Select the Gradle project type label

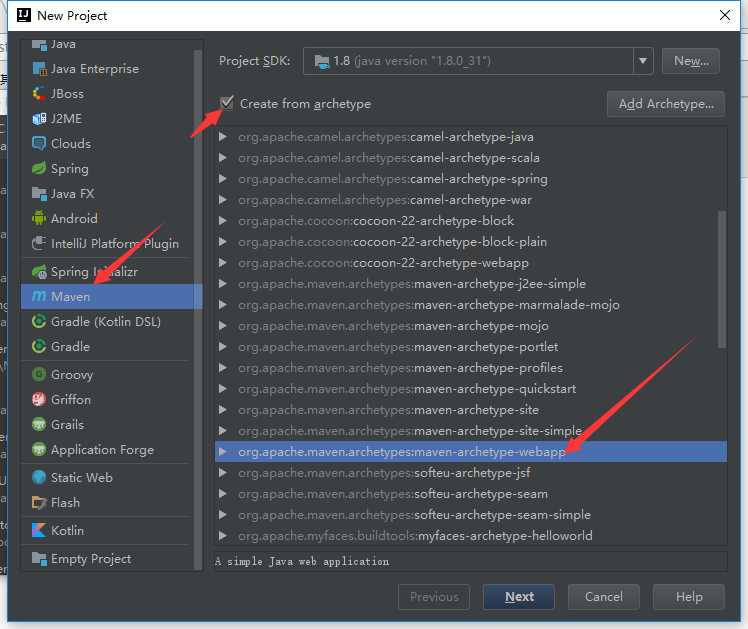[x=70, y=346]
